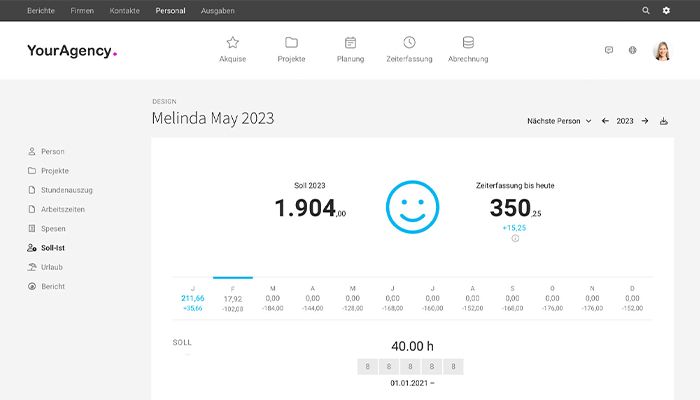Open the Zeiterfassung clock icon
The width and height of the screenshot is (700, 400).
[x=409, y=43]
